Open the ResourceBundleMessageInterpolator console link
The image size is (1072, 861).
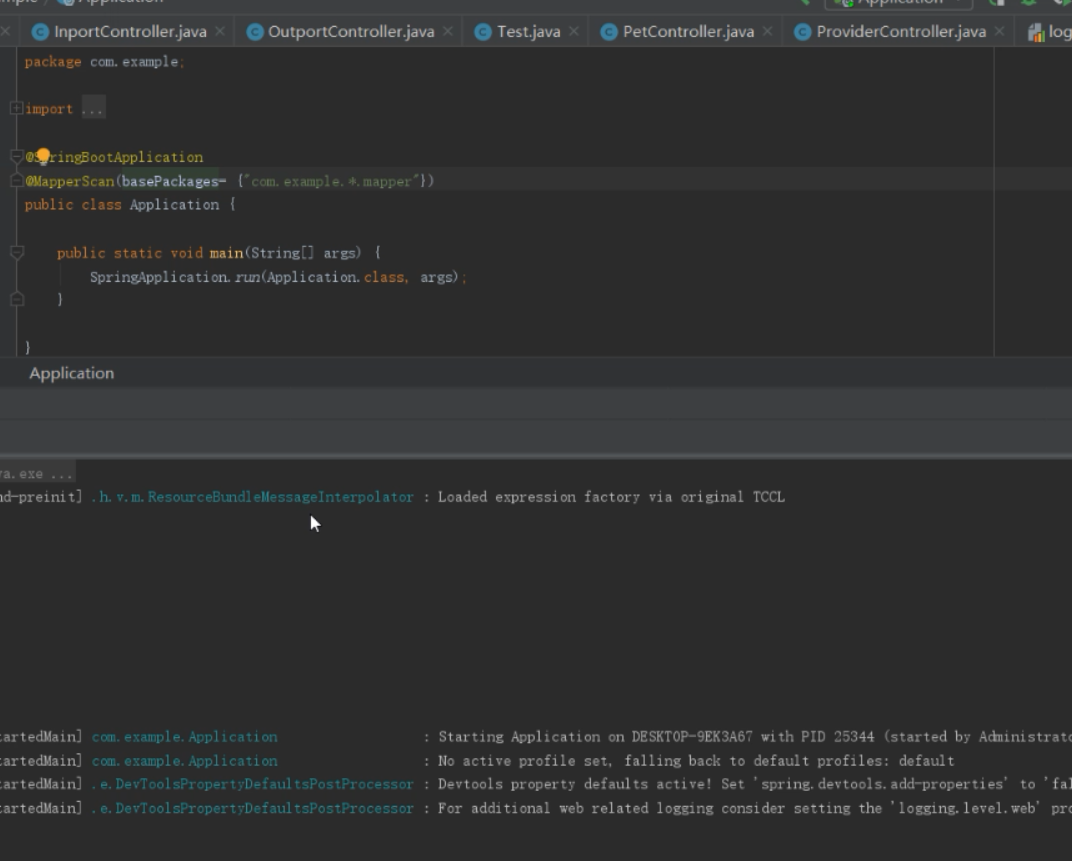coord(252,497)
